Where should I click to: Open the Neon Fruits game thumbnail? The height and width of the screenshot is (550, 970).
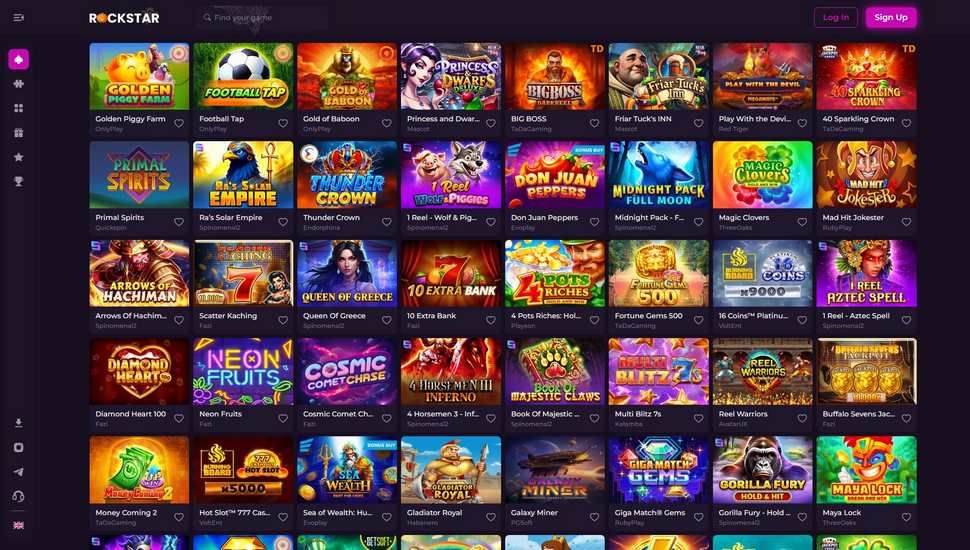[x=243, y=371]
